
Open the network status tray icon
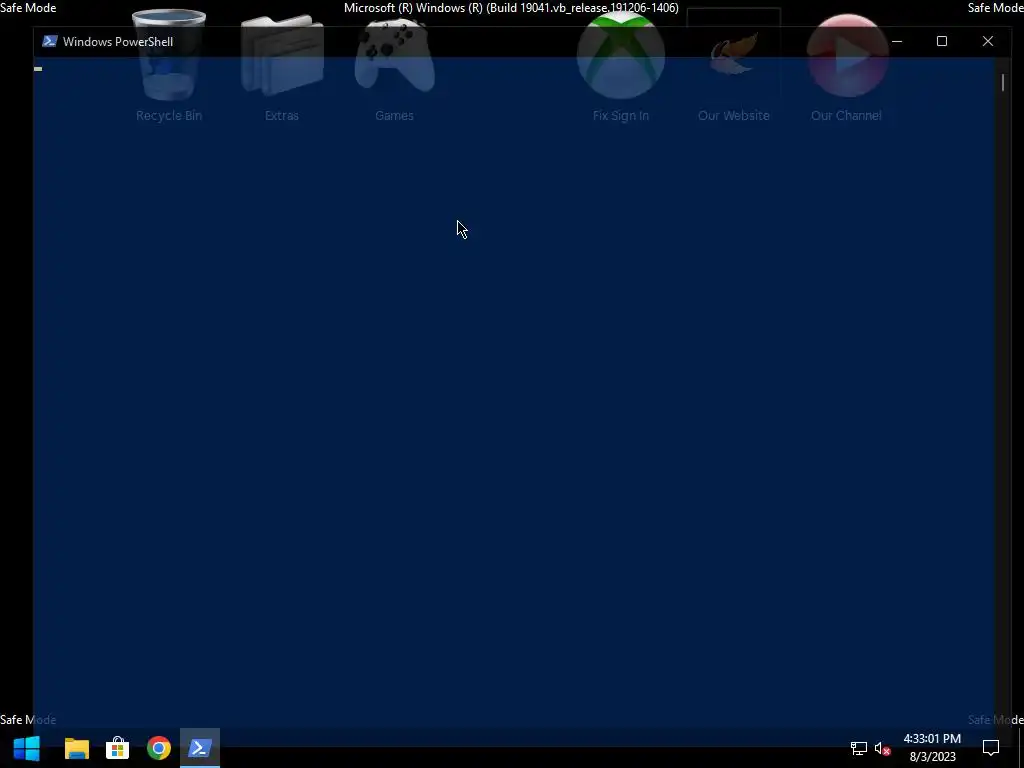tap(859, 748)
